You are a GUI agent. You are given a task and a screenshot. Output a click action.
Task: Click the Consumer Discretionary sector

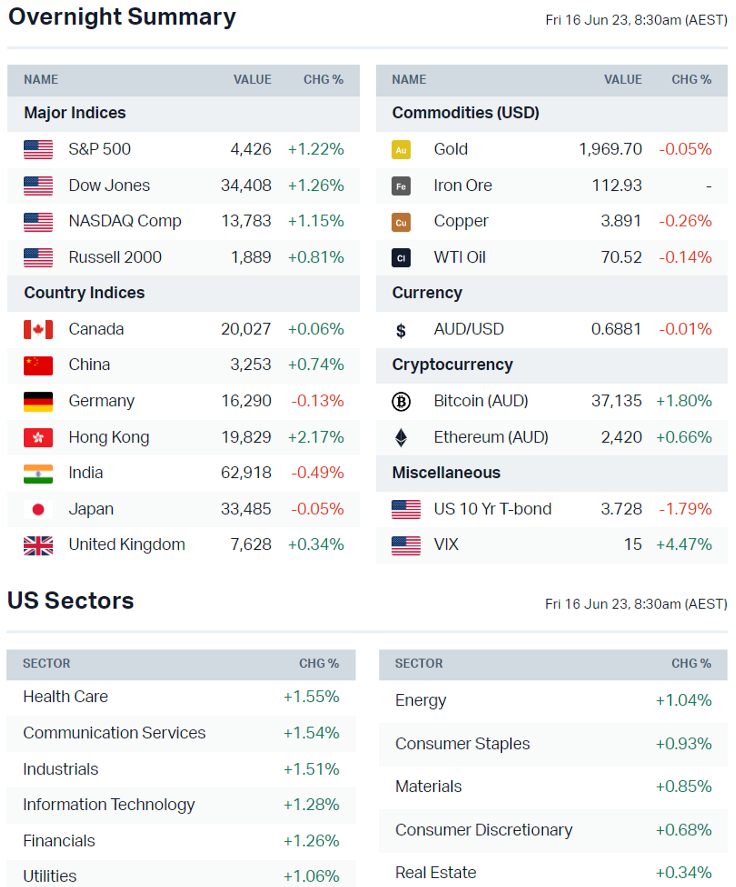pyautogui.click(x=483, y=830)
